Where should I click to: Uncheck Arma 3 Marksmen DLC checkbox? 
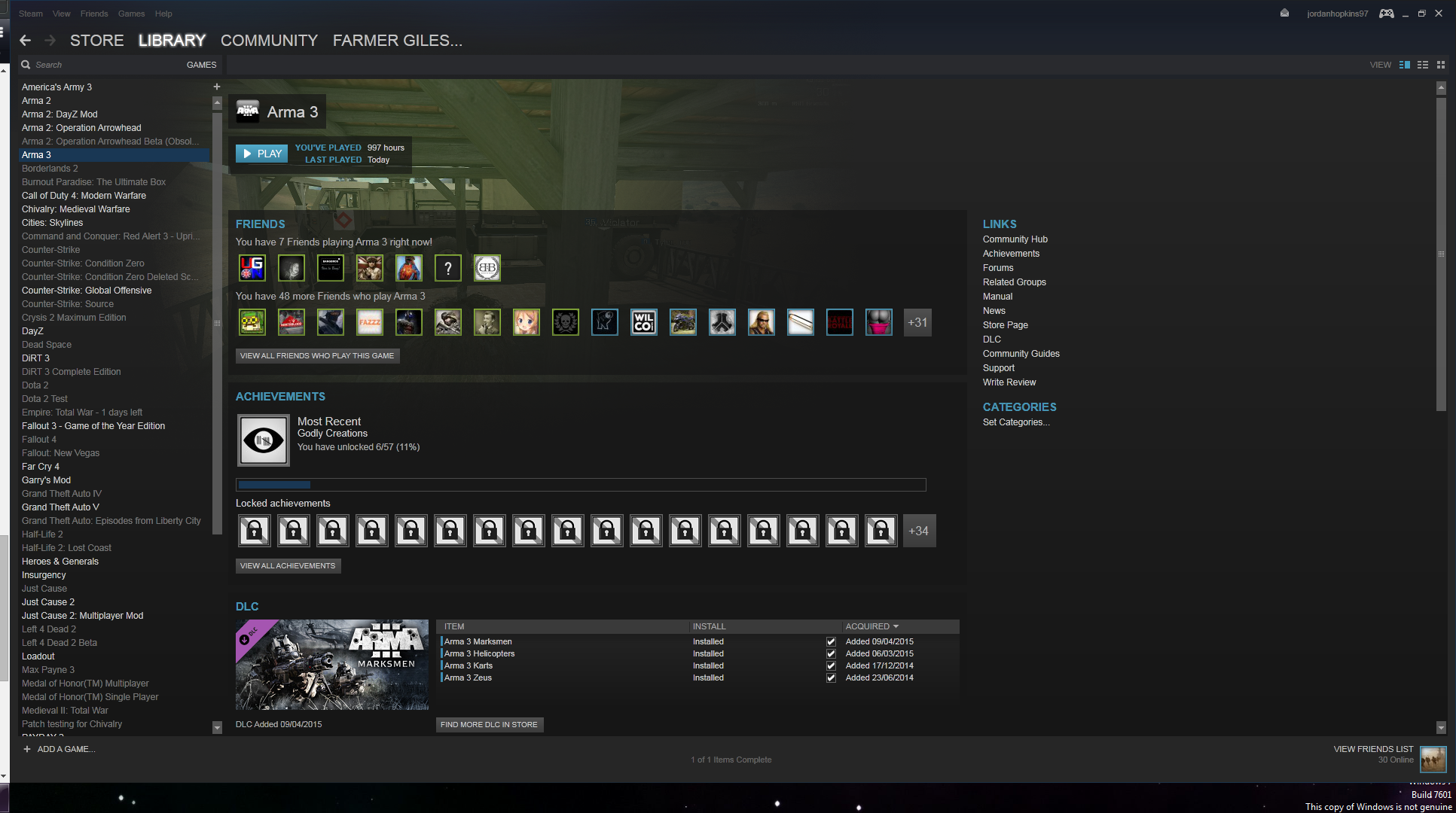click(x=831, y=642)
